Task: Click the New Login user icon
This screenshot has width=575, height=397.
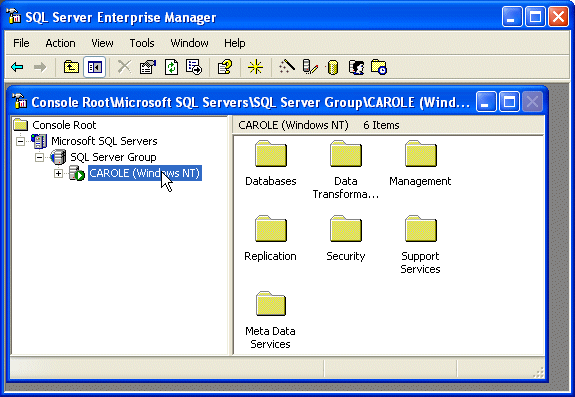Action: click(356, 67)
